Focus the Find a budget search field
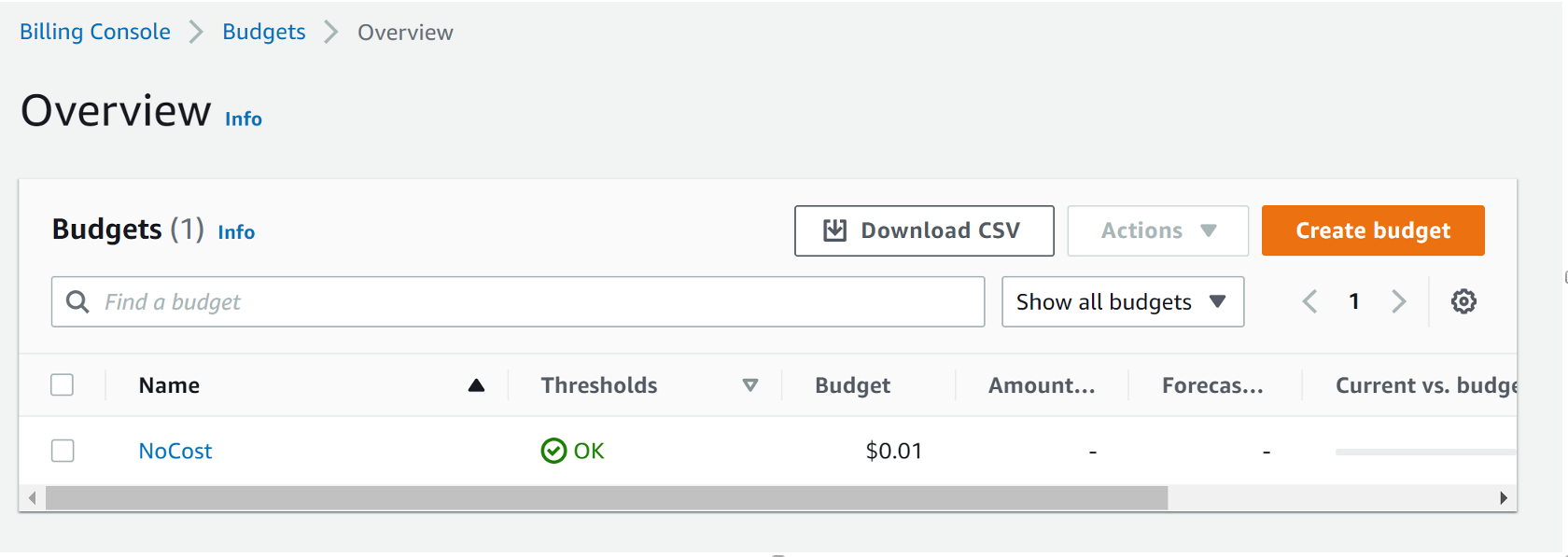This screenshot has height=557, width=1568. click(518, 301)
